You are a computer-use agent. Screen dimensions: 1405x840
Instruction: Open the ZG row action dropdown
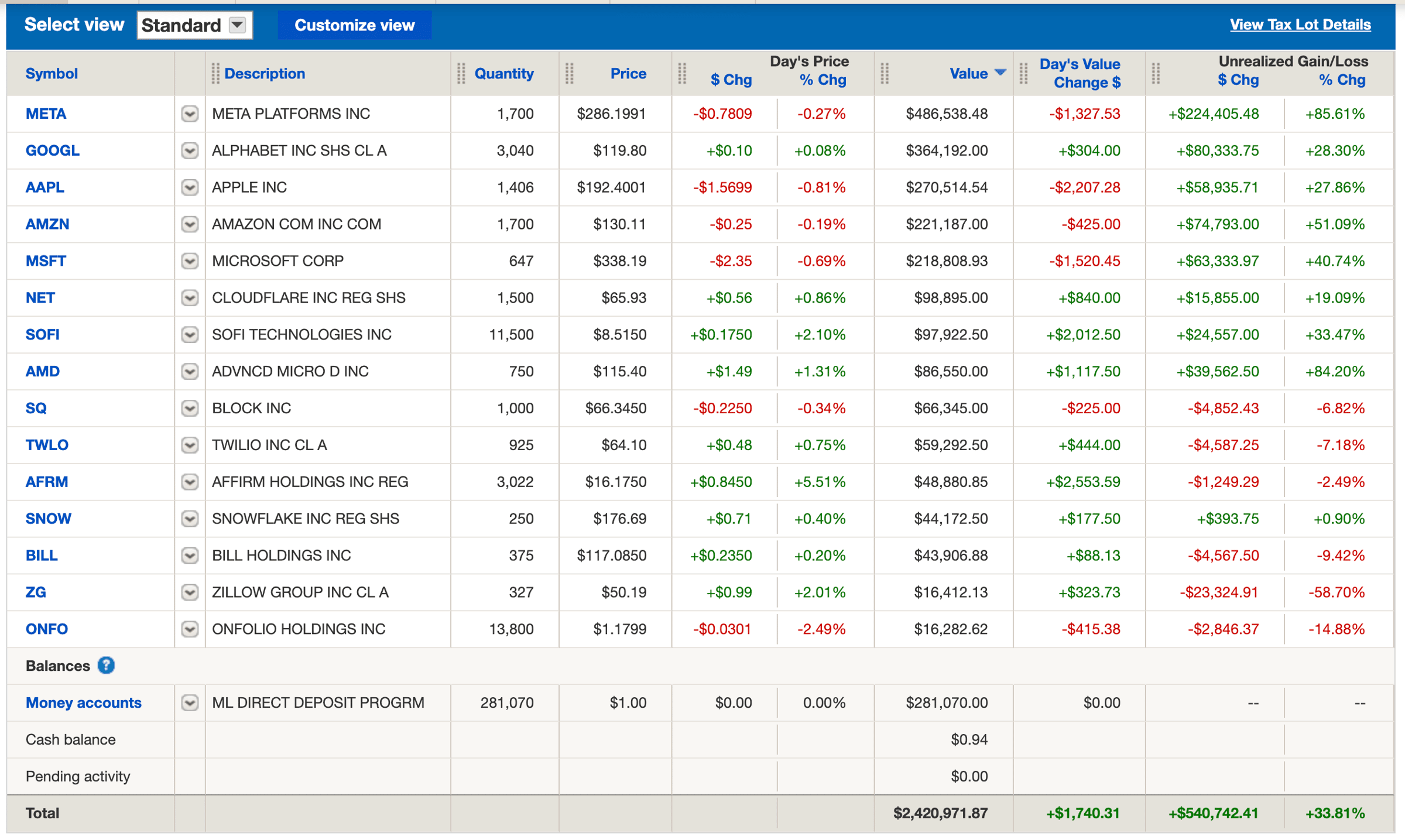click(x=190, y=592)
